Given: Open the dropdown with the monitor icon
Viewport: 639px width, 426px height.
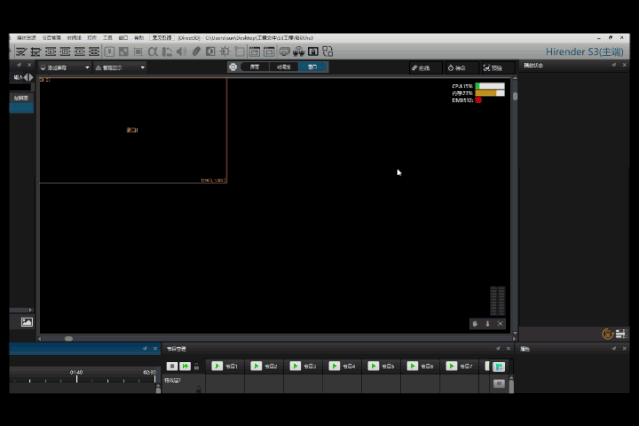Looking at the screenshot, I should pos(64,68).
